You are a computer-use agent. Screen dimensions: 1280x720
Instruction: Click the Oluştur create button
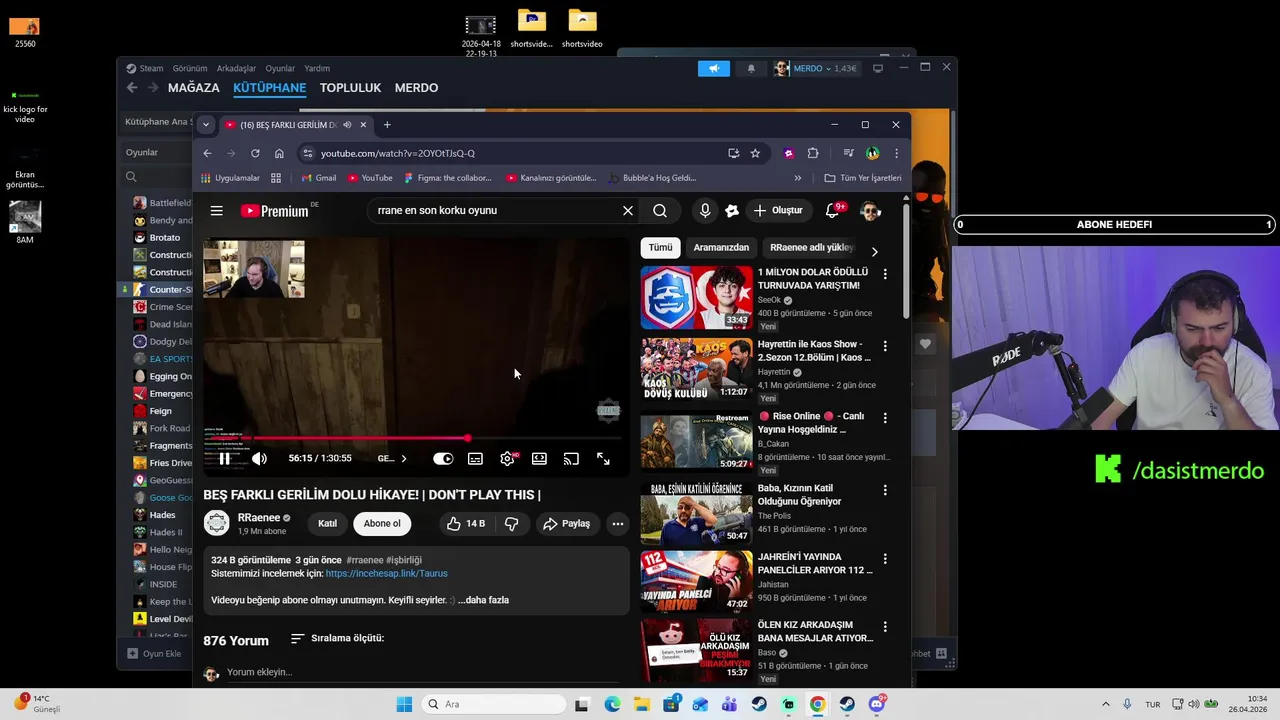point(778,210)
